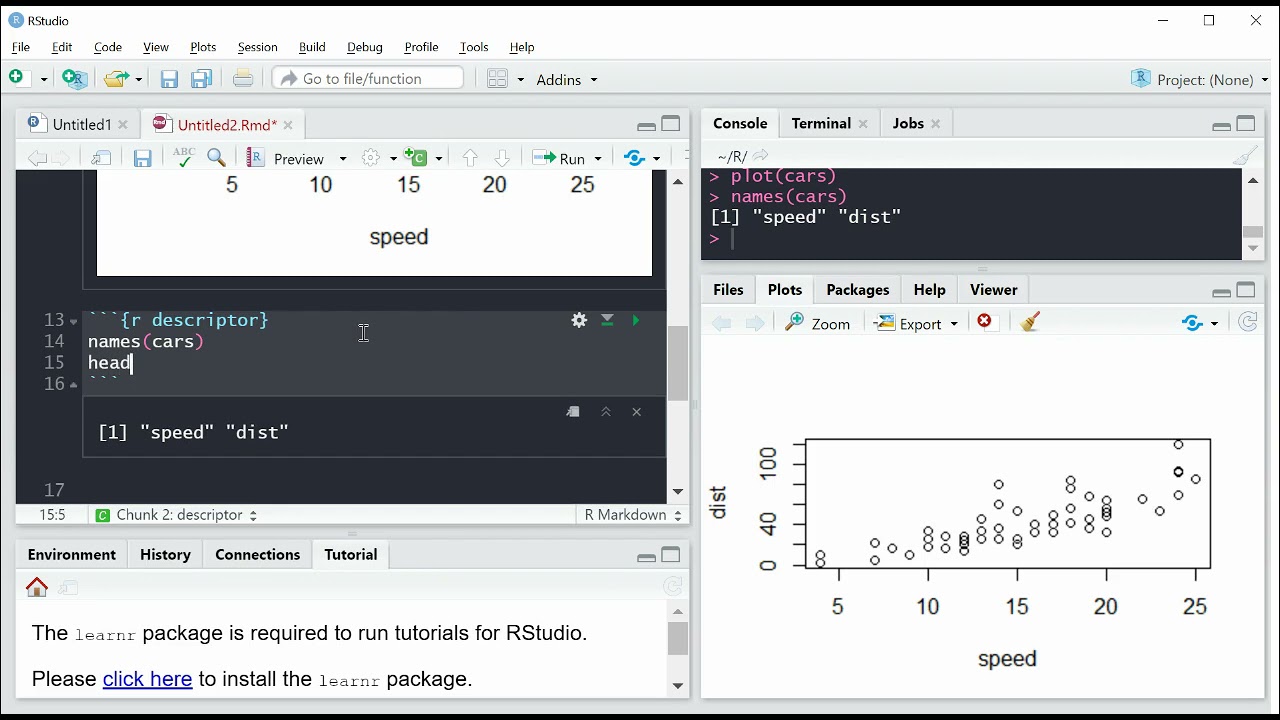Image resolution: width=1280 pixels, height=720 pixels.
Task: Open the document options gear
Action: click(371, 158)
